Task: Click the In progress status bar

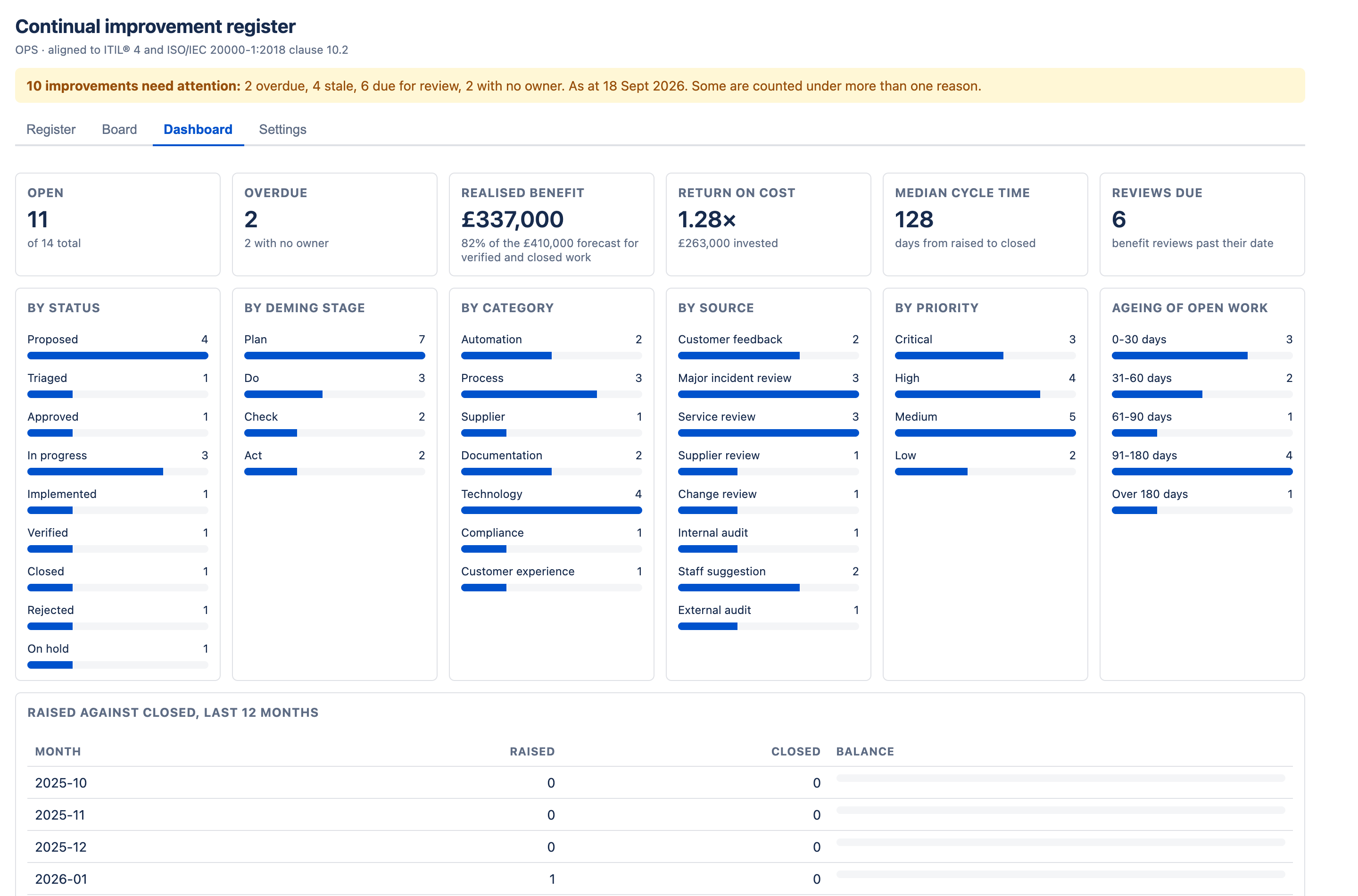Action: (118, 472)
